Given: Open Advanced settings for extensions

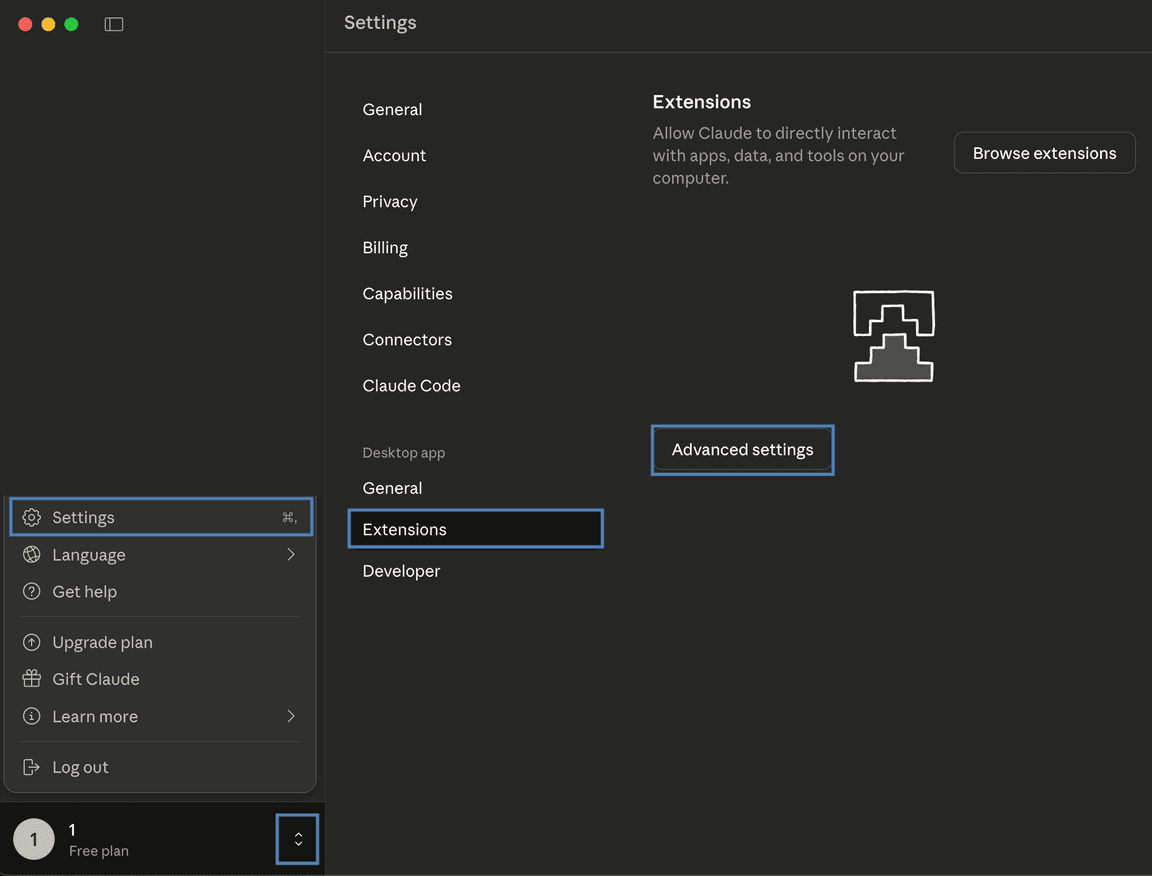Looking at the screenshot, I should [742, 450].
